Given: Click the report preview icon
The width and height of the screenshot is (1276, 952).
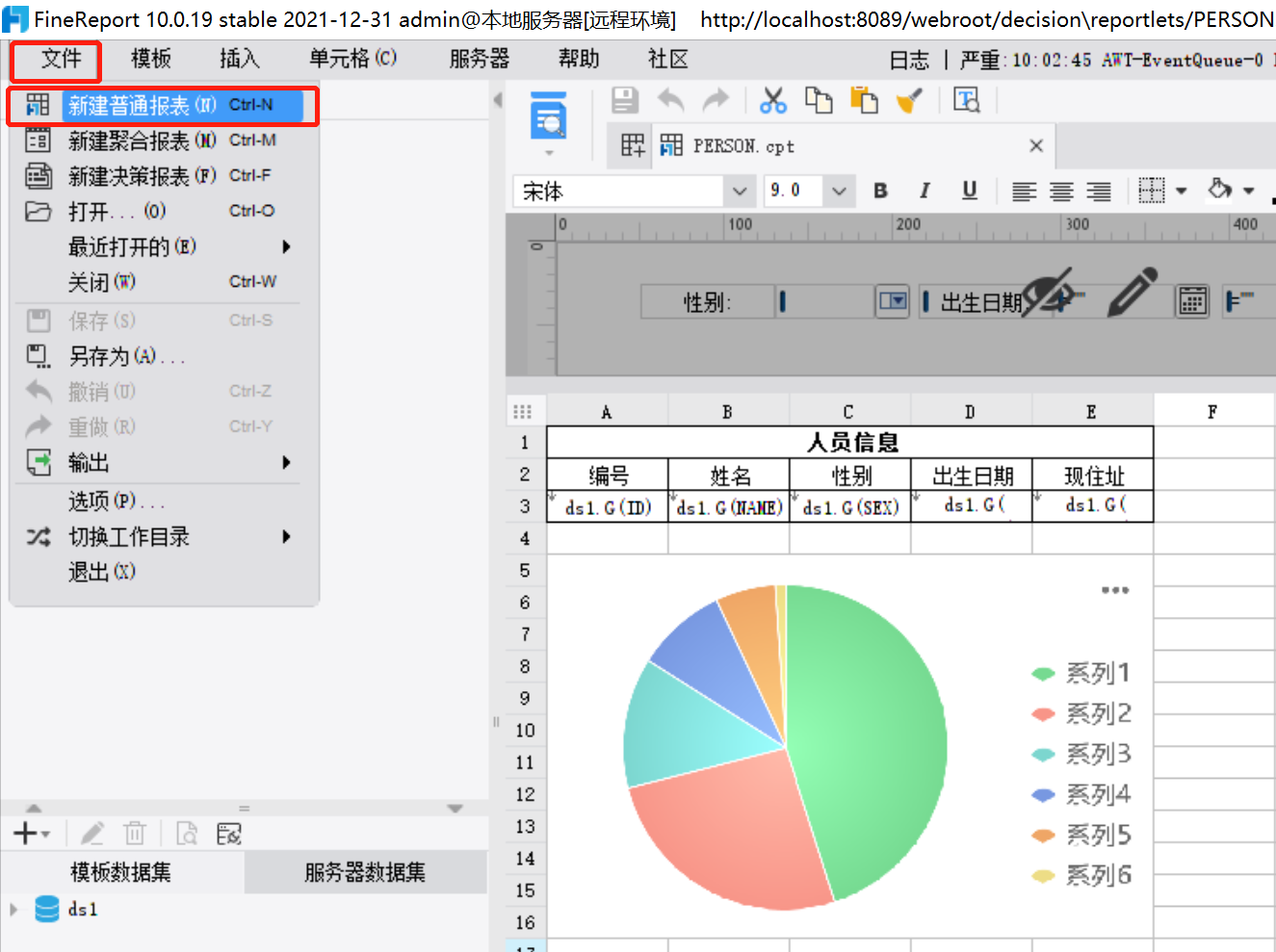Looking at the screenshot, I should 549,116.
